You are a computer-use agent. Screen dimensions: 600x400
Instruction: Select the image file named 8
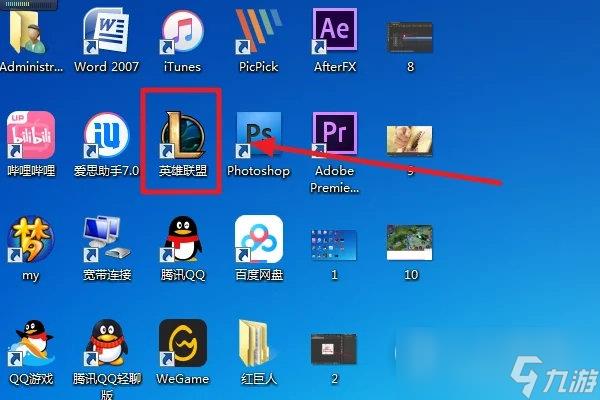click(x=410, y=34)
